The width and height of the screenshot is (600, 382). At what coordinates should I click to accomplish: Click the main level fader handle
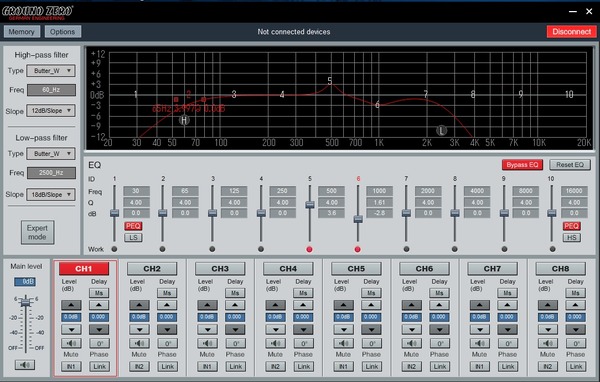coord(26,303)
